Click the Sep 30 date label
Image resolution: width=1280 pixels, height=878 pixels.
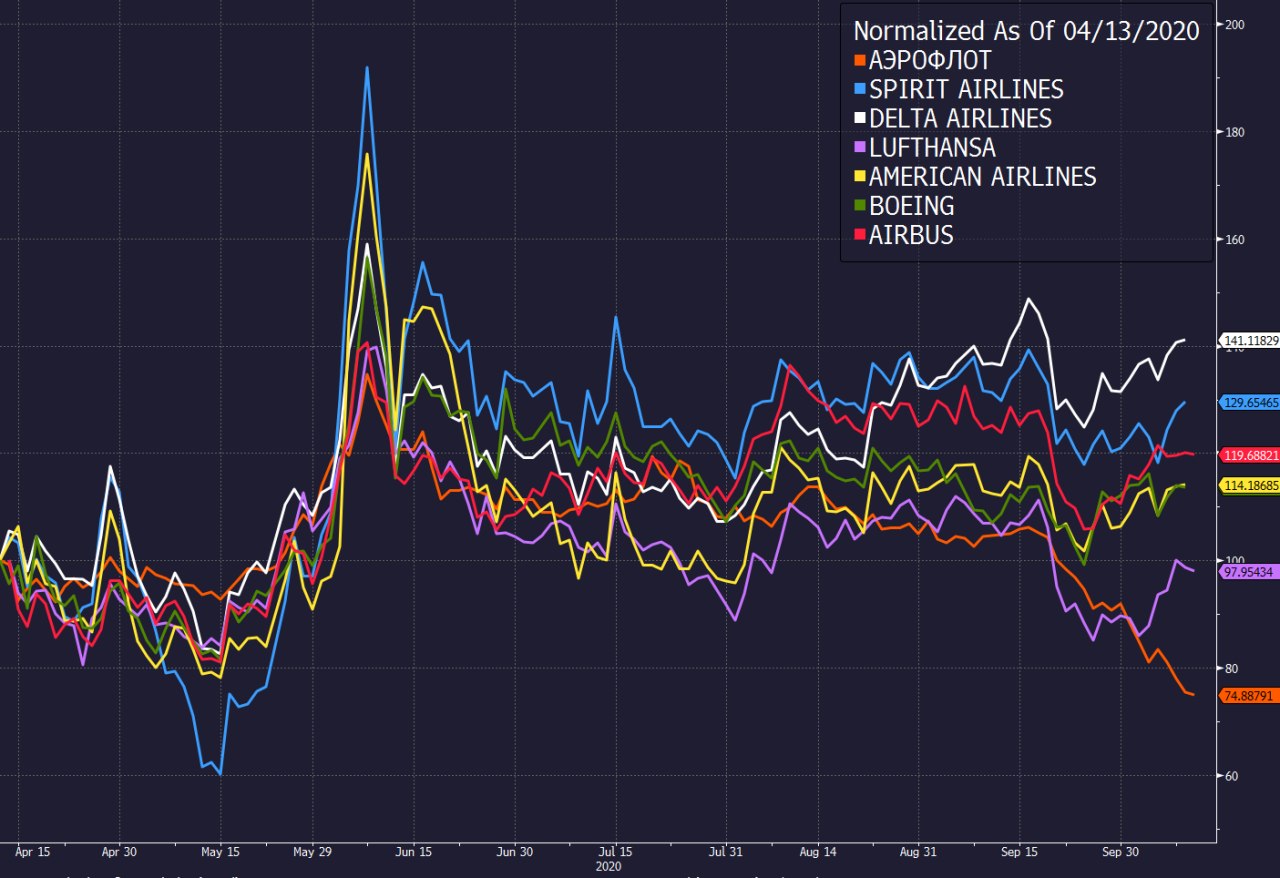coord(1119,853)
